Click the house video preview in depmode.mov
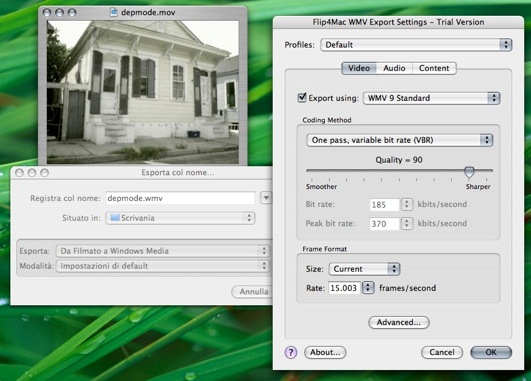Viewport: 531px width, 381px height. (x=143, y=92)
